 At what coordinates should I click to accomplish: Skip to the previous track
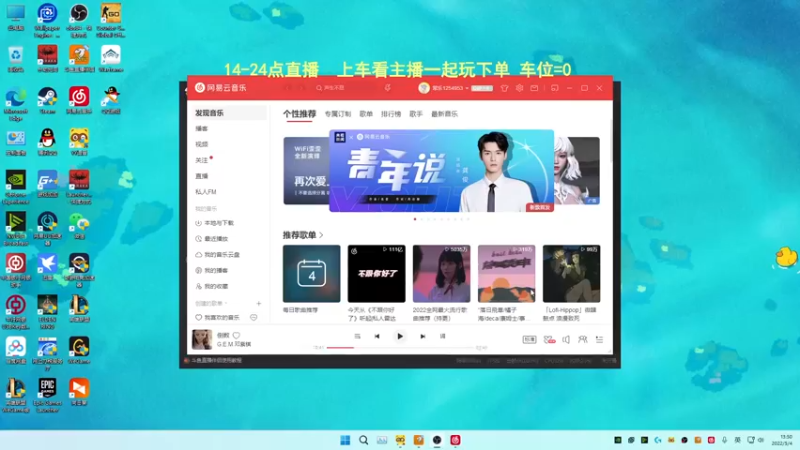coord(377,336)
